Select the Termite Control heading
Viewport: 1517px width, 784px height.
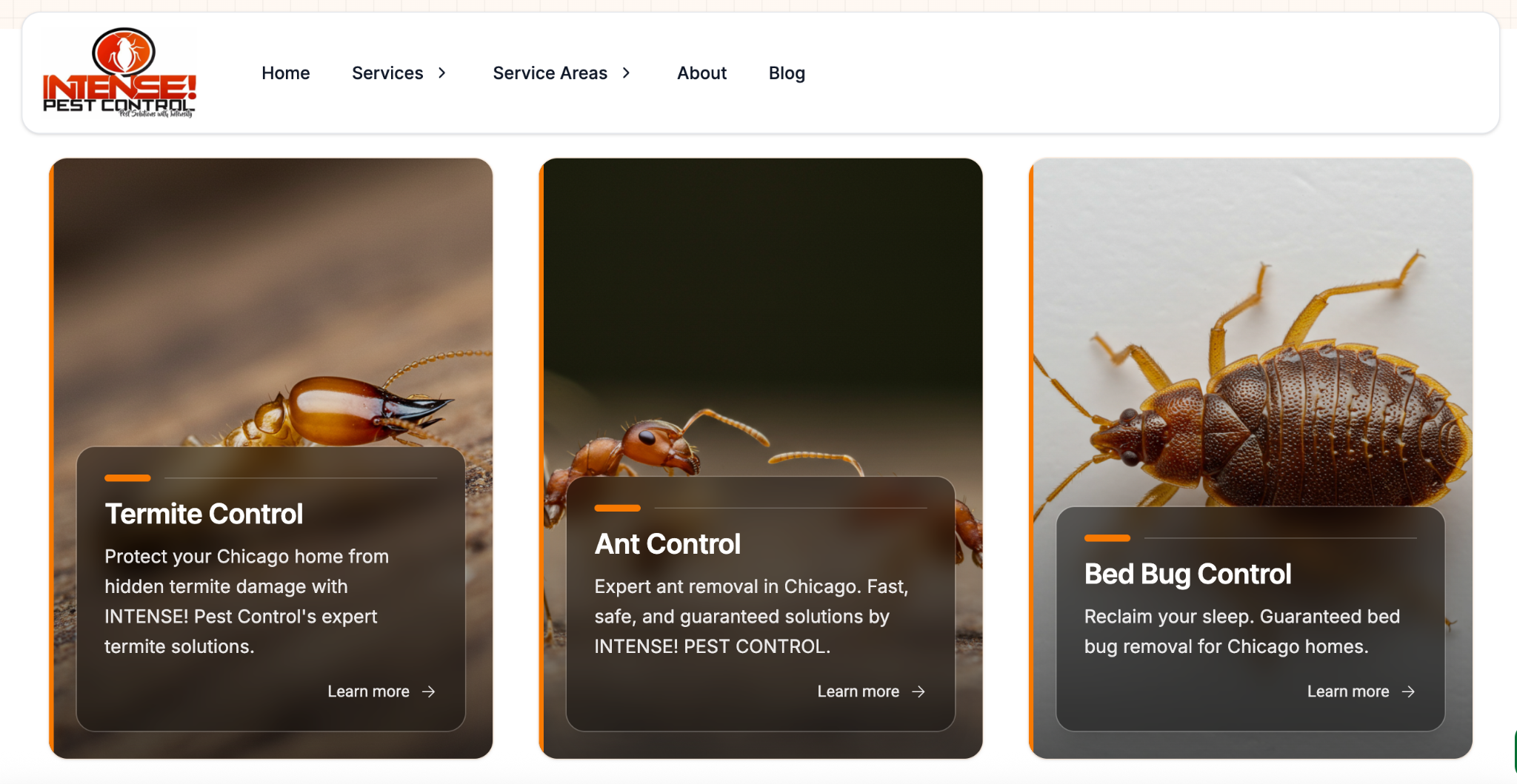(204, 514)
